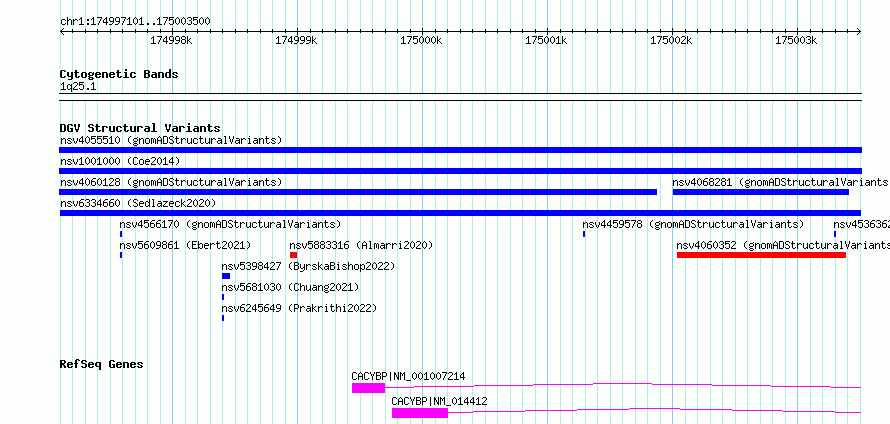Click the CACYBP|NM_001007214 gene label

408,376
